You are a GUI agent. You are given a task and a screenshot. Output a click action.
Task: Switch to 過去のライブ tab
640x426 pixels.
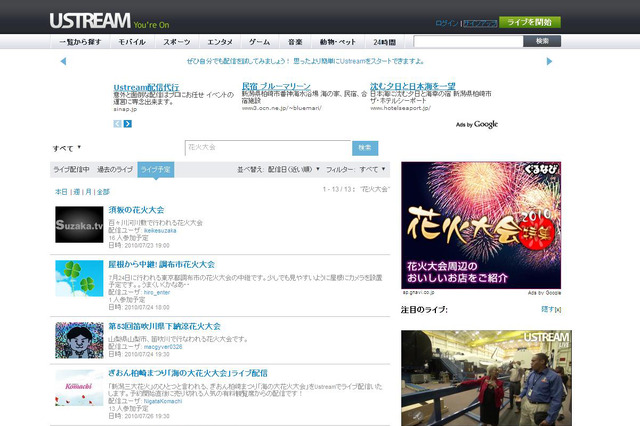click(x=115, y=169)
